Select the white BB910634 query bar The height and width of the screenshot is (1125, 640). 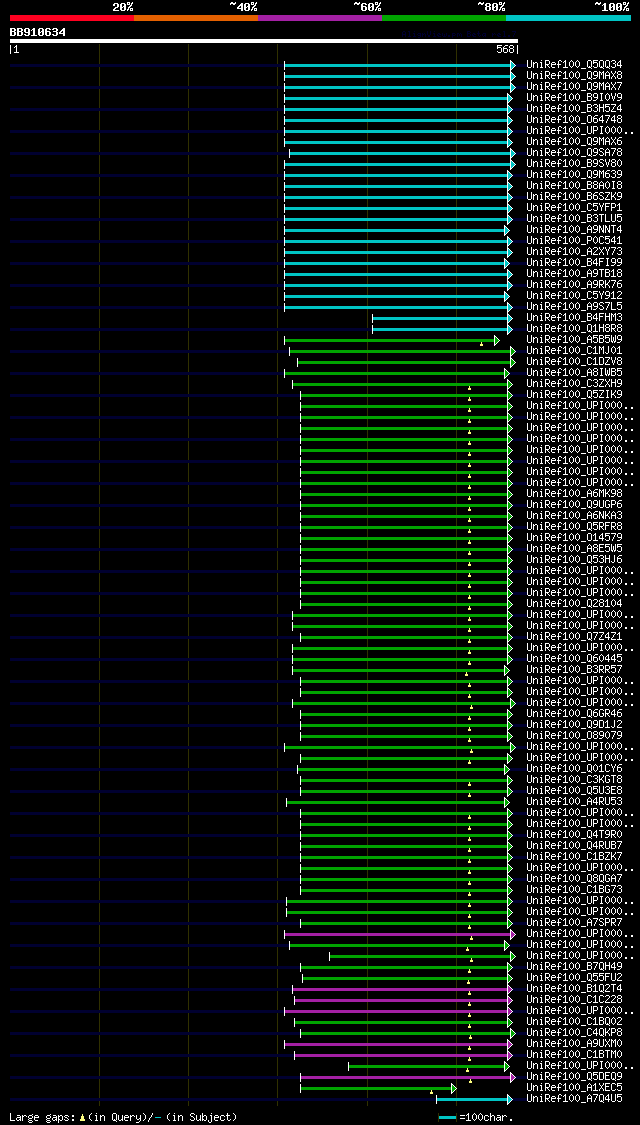coord(263,41)
